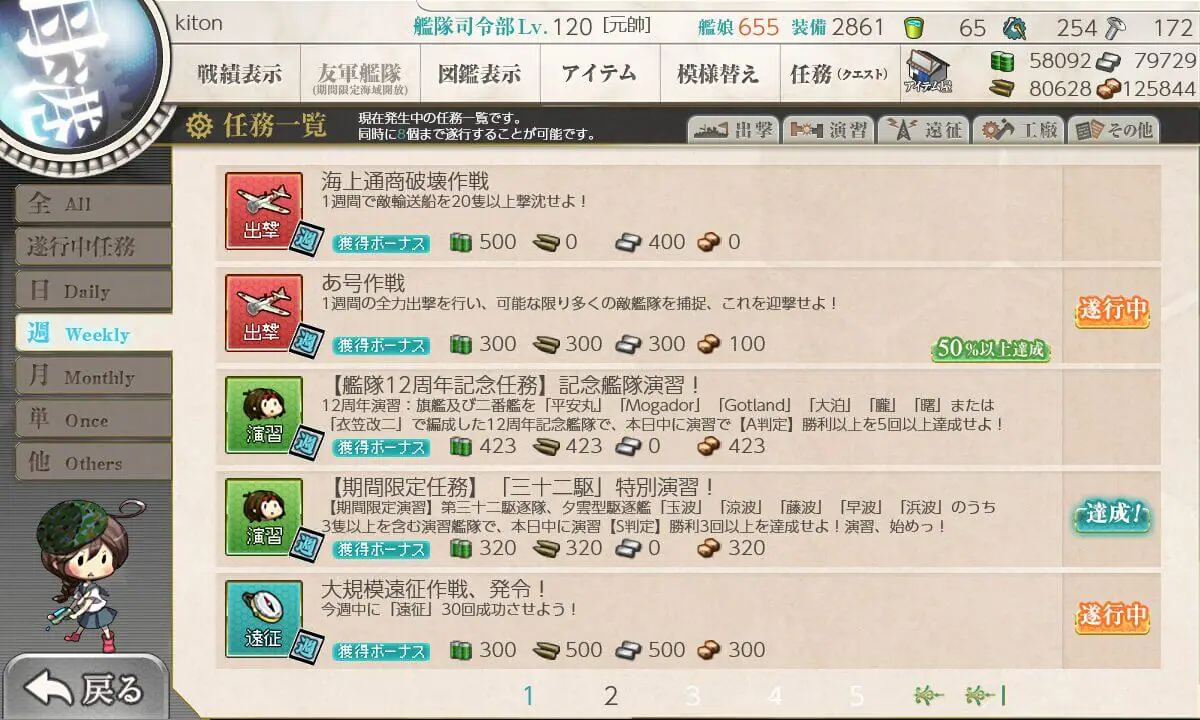Viewport: 1200px width, 720px height.
Task: Open the item shop icon
Action: coord(929,72)
